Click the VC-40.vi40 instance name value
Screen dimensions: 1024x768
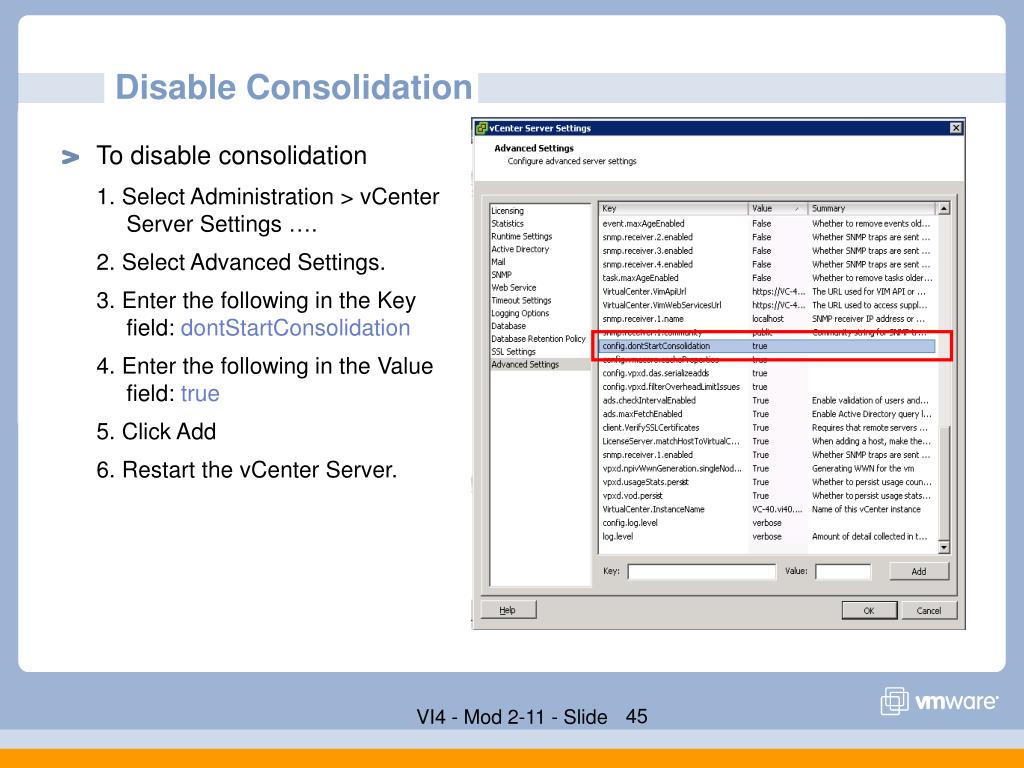tap(777, 509)
